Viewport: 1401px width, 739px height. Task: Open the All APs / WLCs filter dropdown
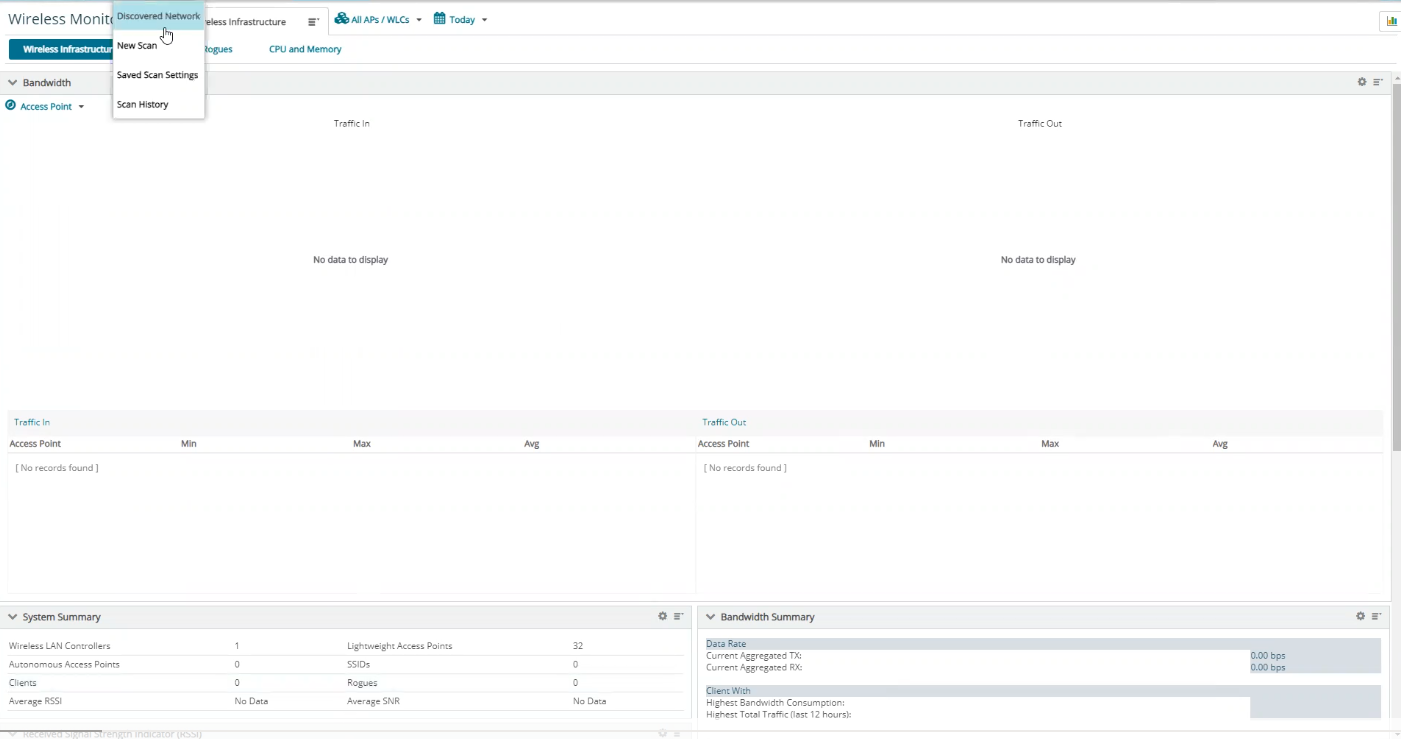click(x=378, y=20)
